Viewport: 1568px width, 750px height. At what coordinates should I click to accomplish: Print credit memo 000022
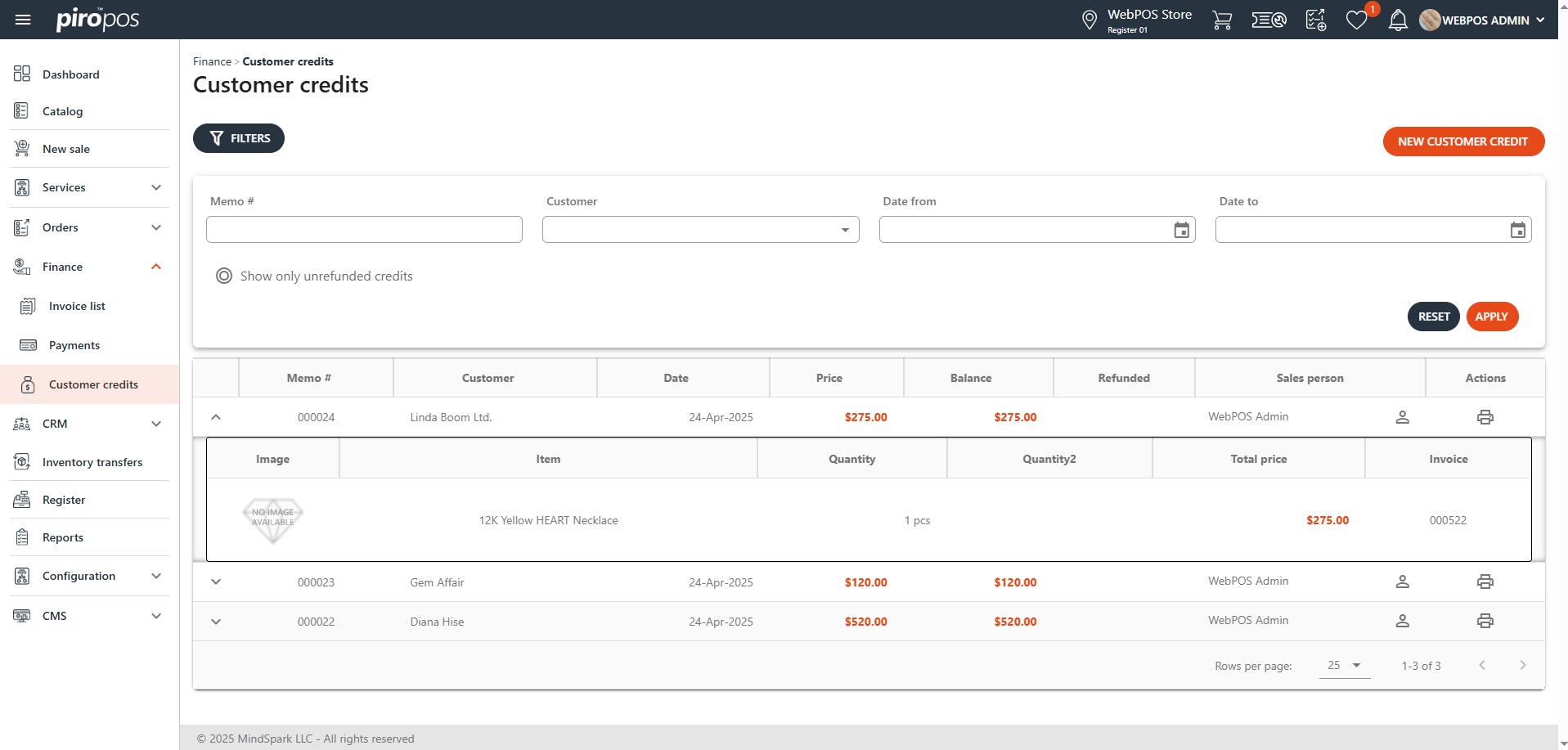pos(1485,621)
